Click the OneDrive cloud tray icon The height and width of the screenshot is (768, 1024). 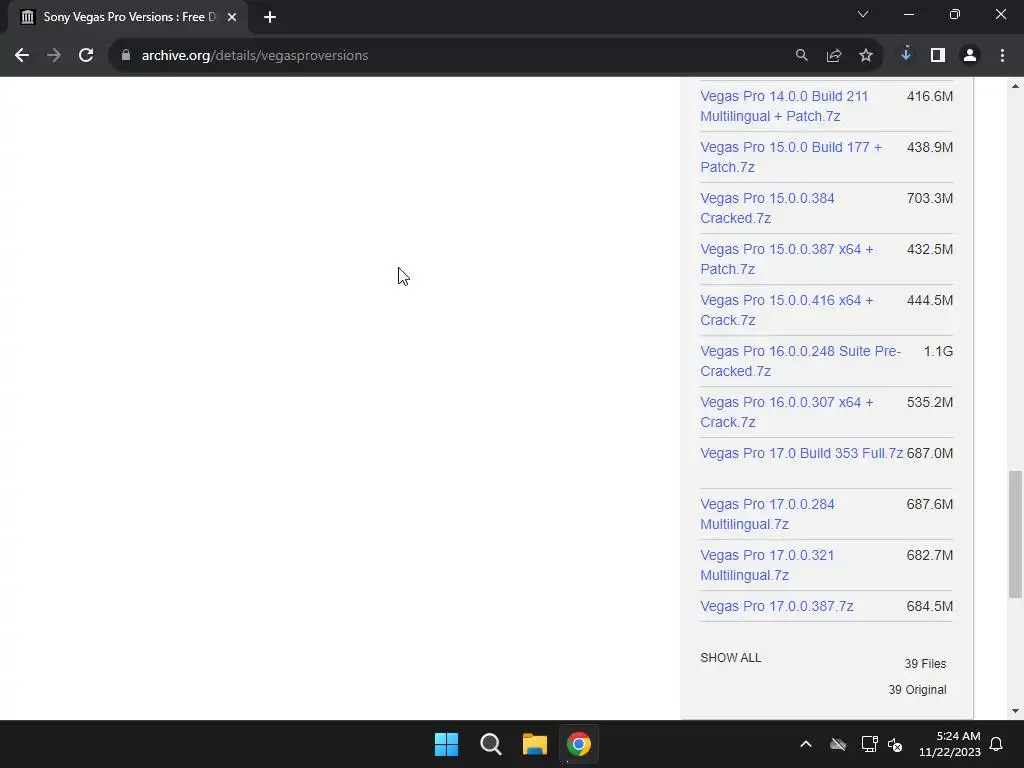tap(838, 744)
